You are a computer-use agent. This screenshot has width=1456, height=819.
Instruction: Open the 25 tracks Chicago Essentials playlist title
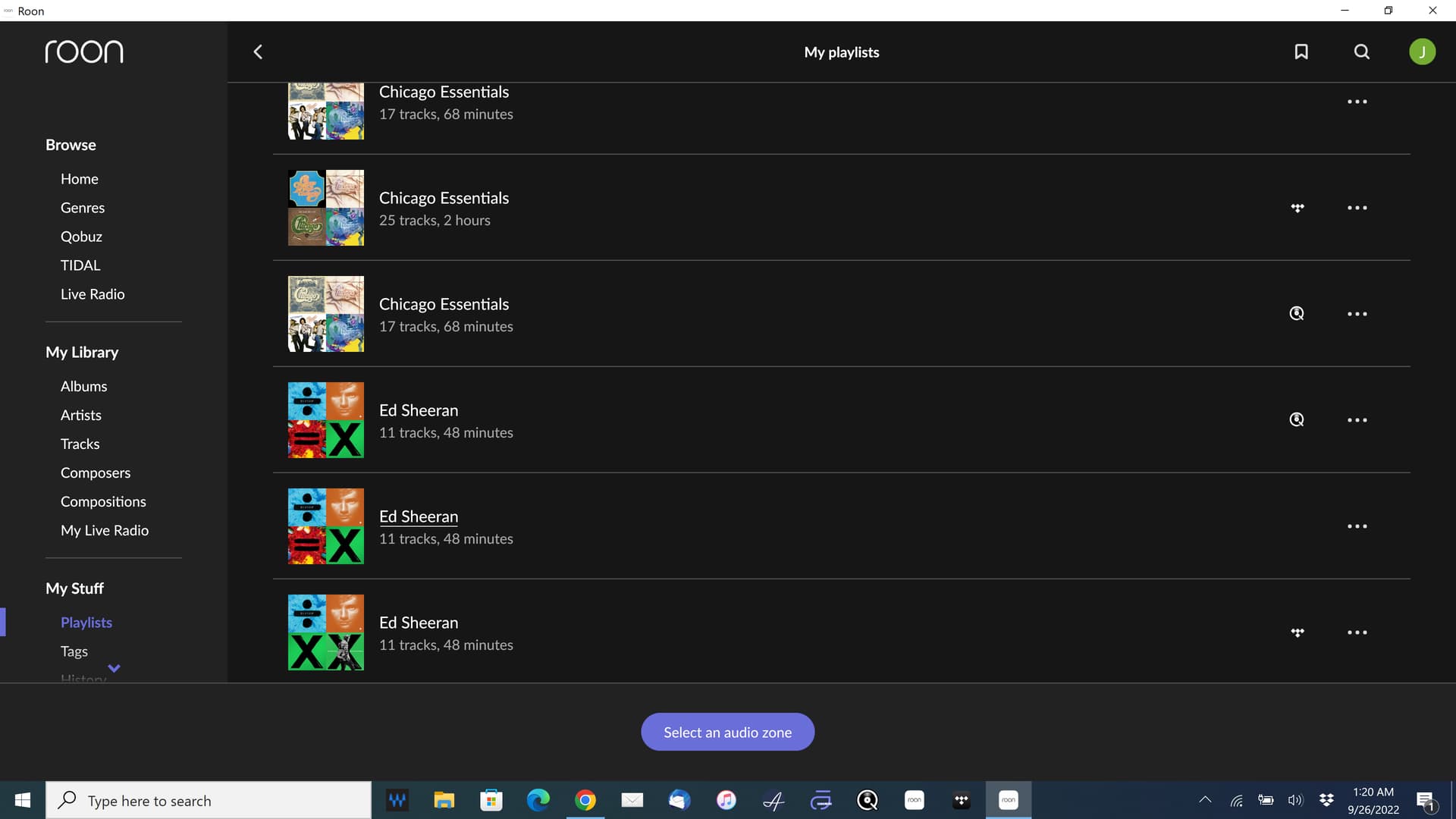444,198
